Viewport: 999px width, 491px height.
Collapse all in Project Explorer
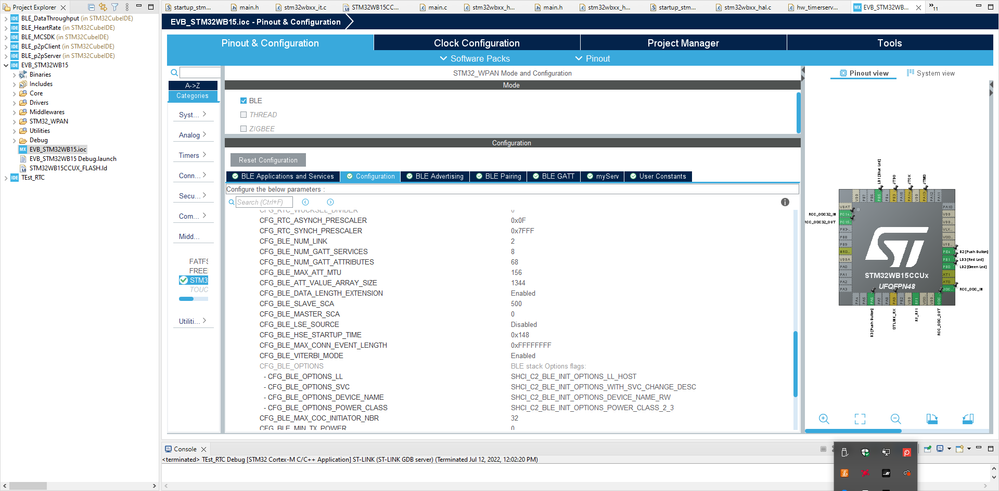(93, 7)
